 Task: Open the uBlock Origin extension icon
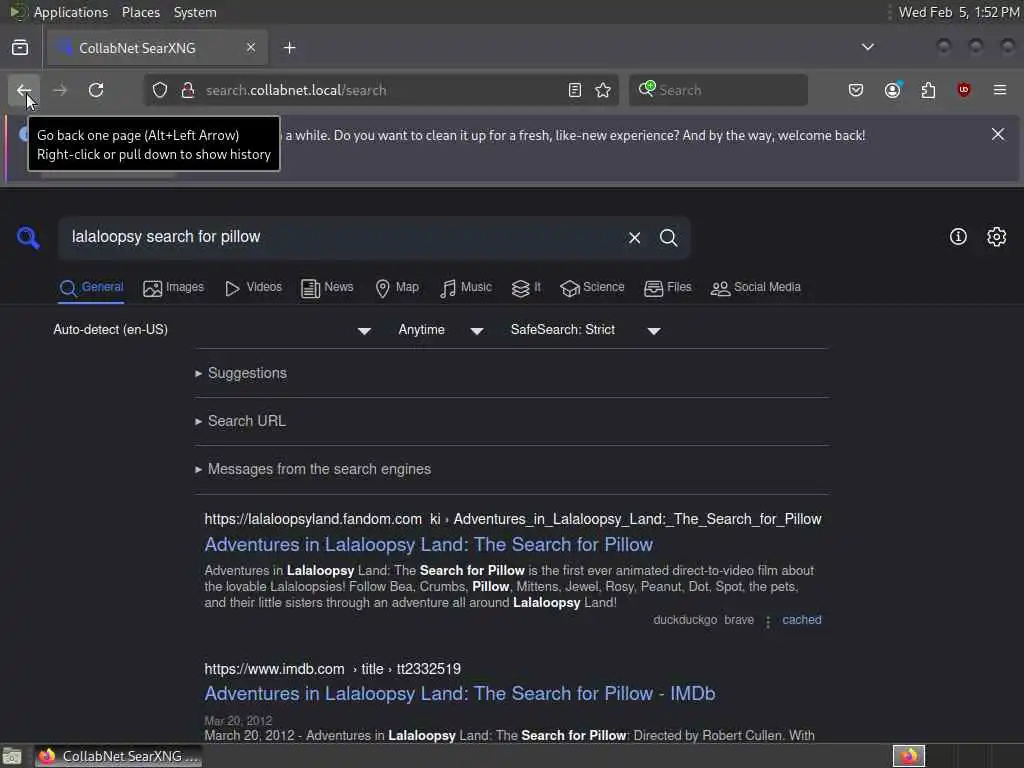click(964, 90)
